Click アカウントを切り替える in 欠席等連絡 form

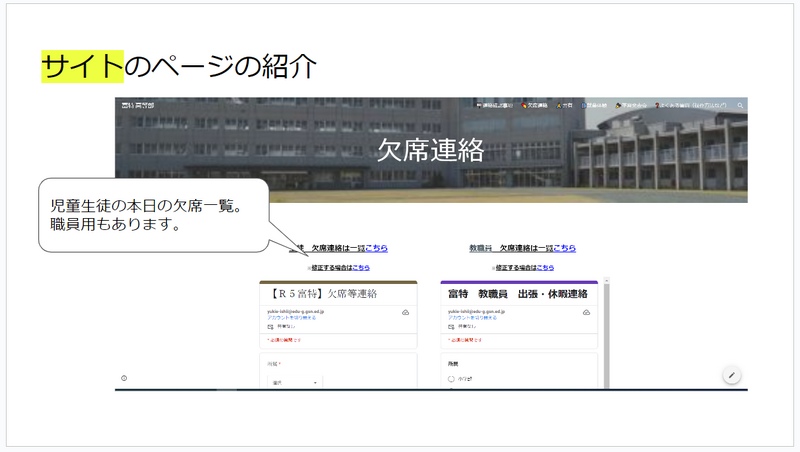pyautogui.click(x=292, y=317)
